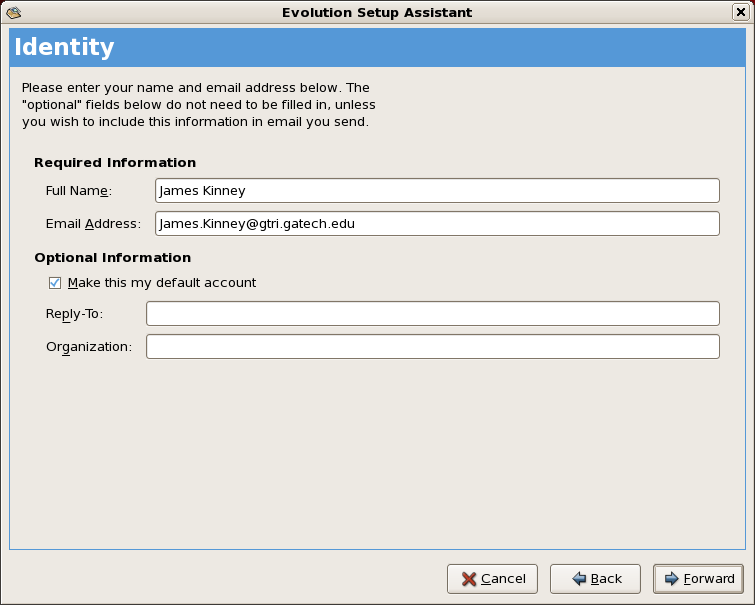Select the empty Reply-To input box
755x605 pixels.
[x=432, y=314]
